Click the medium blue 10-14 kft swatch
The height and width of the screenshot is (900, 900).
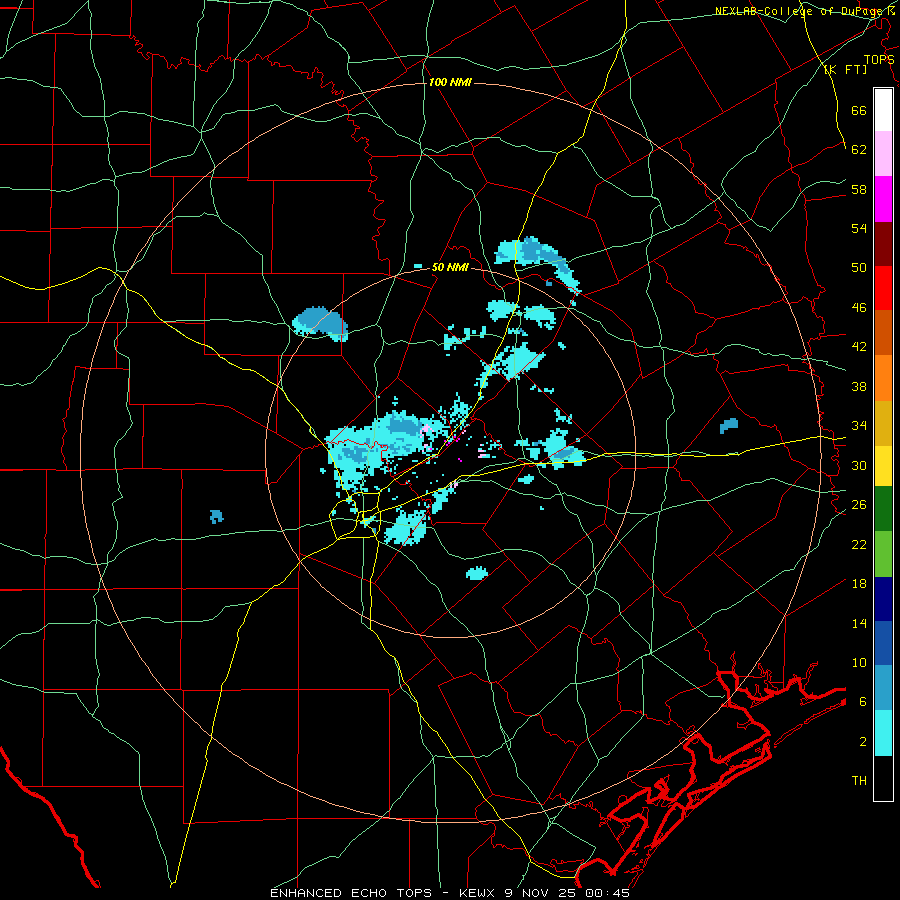(883, 643)
